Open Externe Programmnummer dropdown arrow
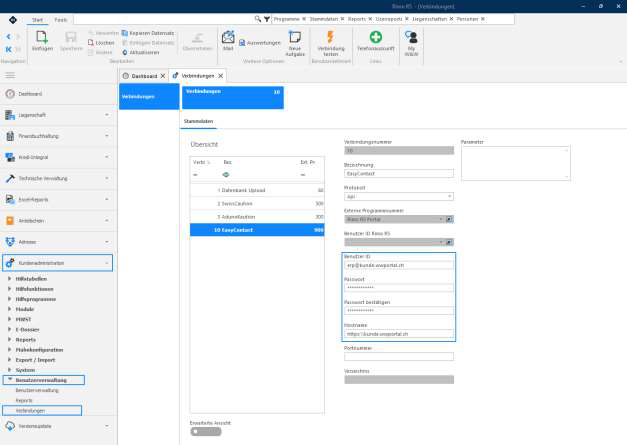Viewport: 627px width, 445px height. pyautogui.click(x=441, y=220)
